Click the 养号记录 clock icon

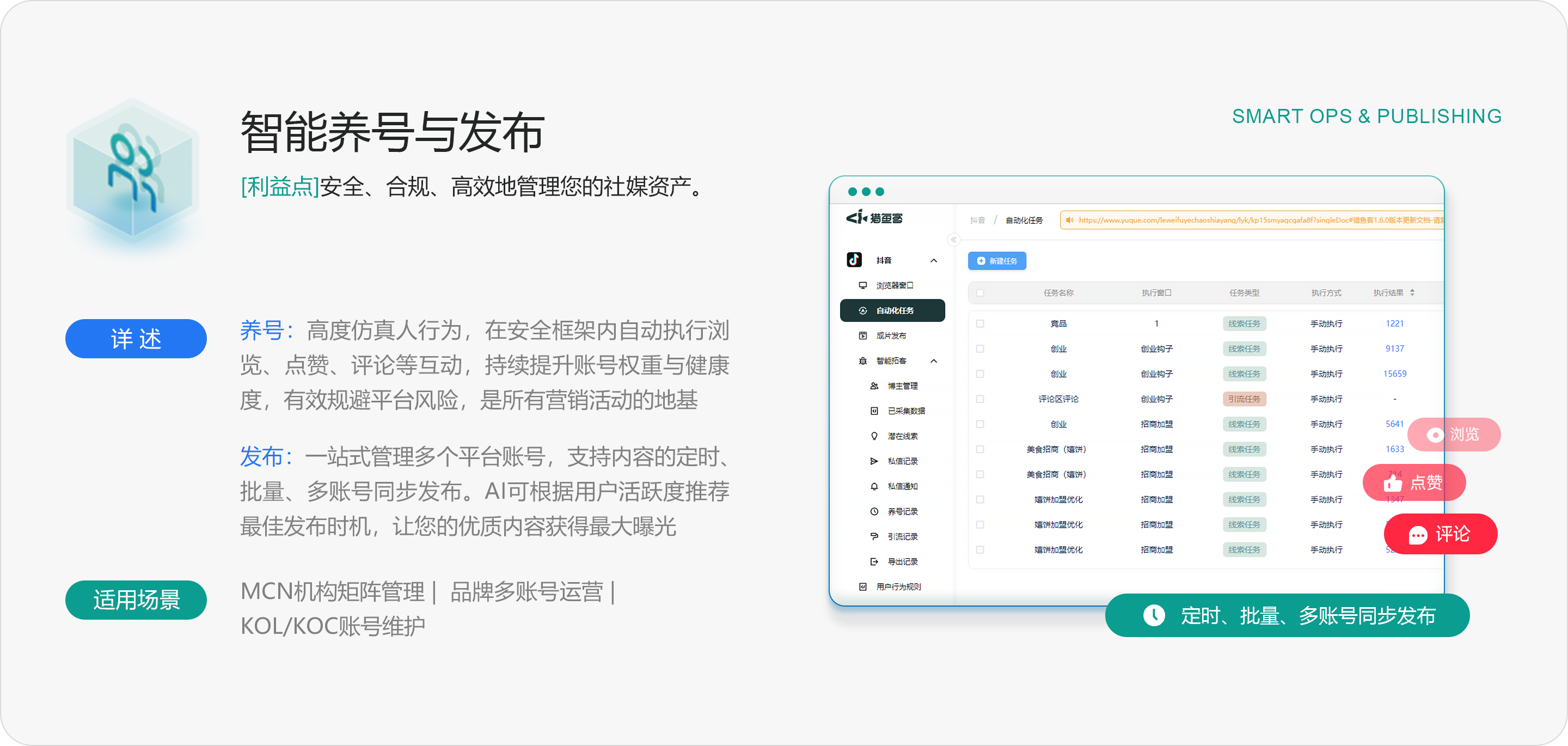(x=874, y=511)
